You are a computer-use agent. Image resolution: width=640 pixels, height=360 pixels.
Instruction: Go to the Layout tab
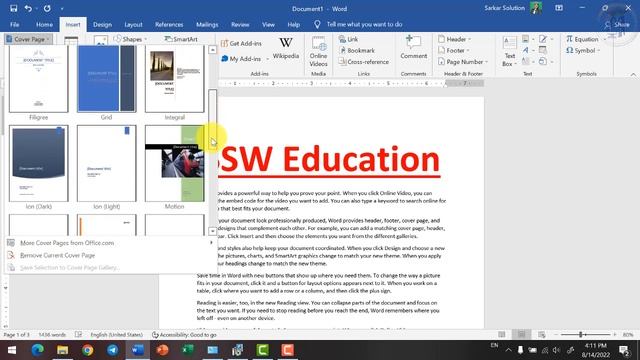pos(133,24)
